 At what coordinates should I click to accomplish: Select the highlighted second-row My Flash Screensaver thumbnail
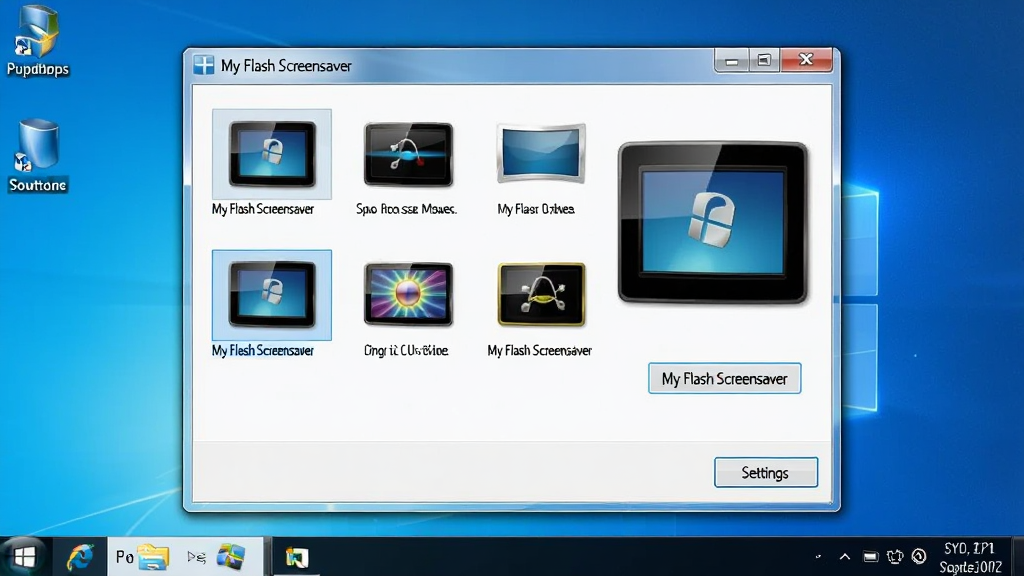[x=272, y=295]
